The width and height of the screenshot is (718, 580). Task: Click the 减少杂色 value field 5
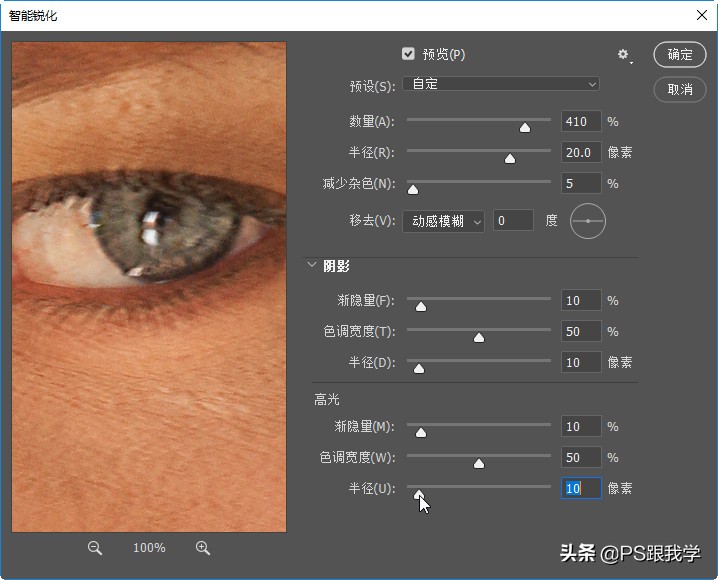point(581,184)
